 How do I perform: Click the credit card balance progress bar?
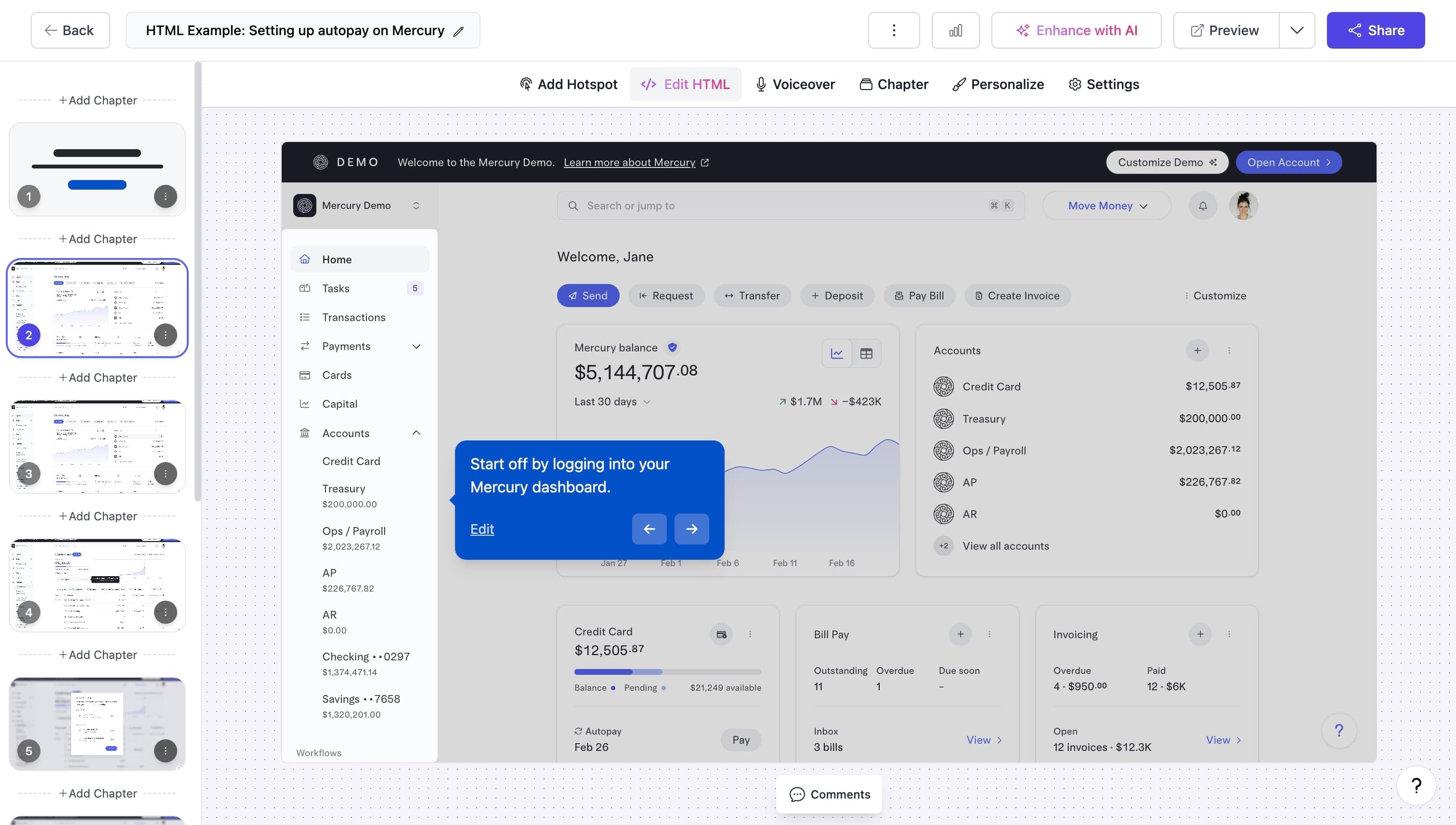[x=668, y=672]
